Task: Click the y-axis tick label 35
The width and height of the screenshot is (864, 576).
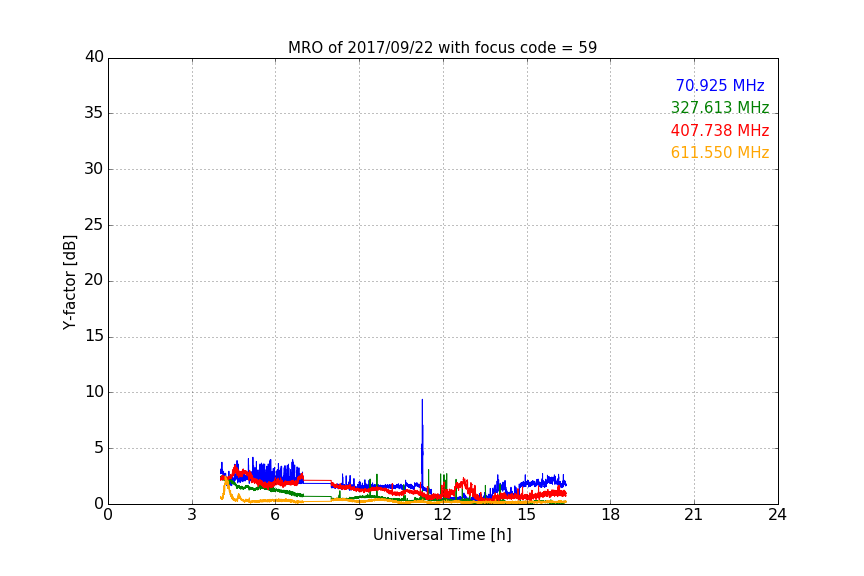Action: pyautogui.click(x=94, y=113)
